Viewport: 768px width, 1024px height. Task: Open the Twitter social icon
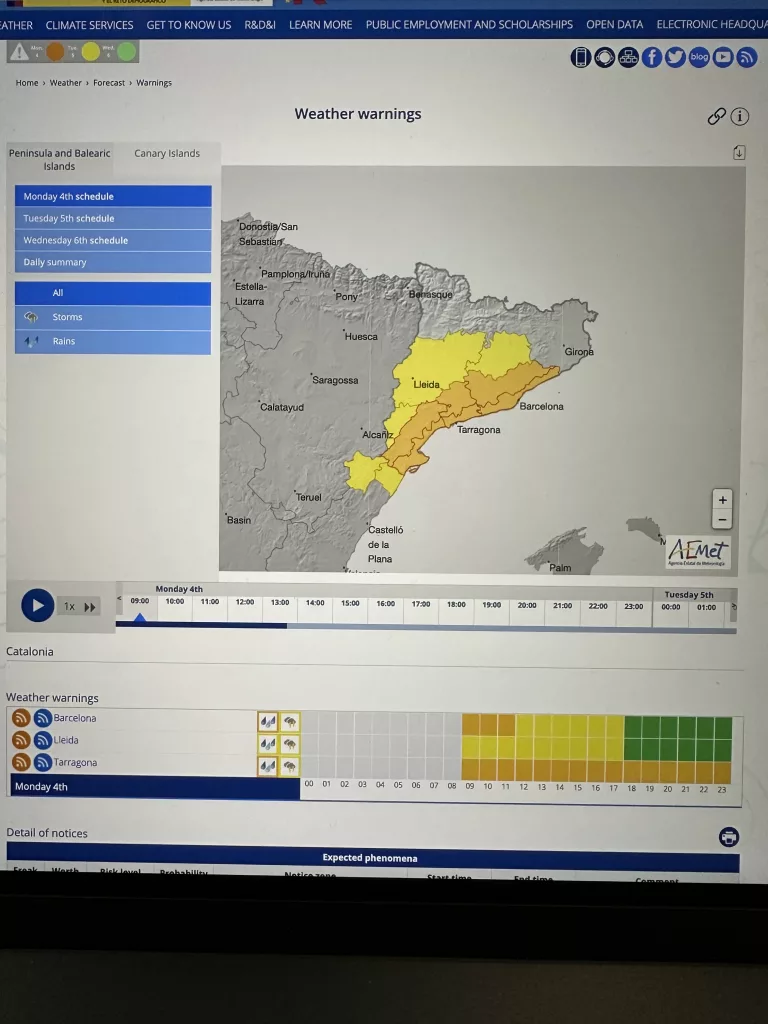675,58
